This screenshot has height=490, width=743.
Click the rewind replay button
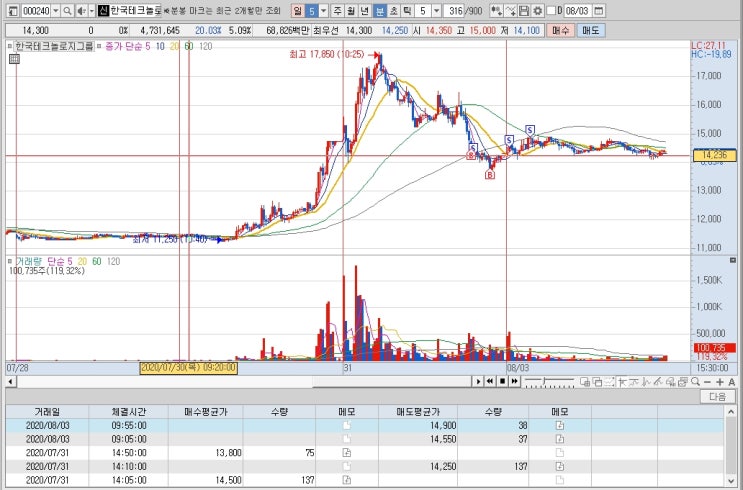490,381
